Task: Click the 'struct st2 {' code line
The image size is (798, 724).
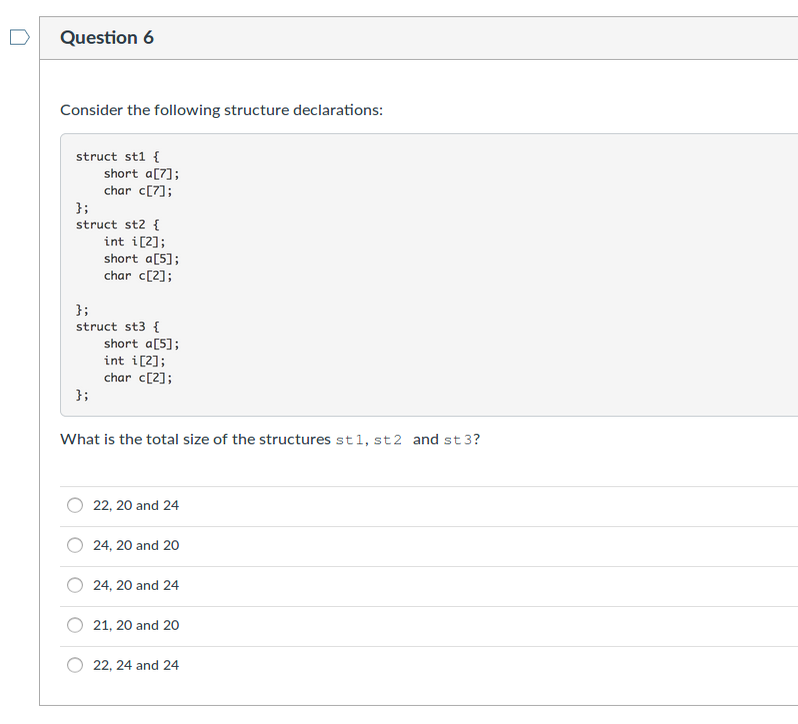Action: pyautogui.click(x=118, y=225)
